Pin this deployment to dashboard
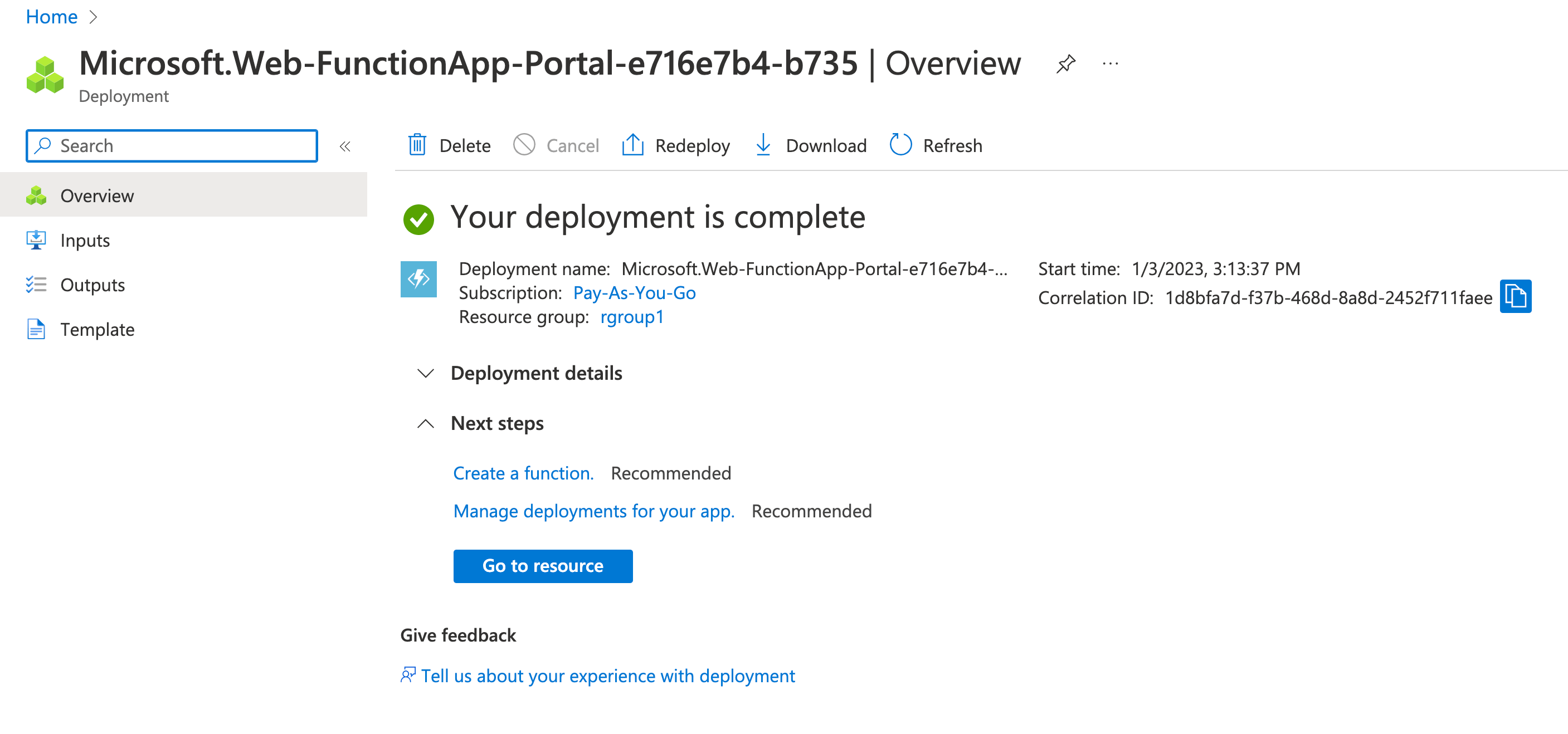The width and height of the screenshot is (1568, 734). coord(1065,64)
